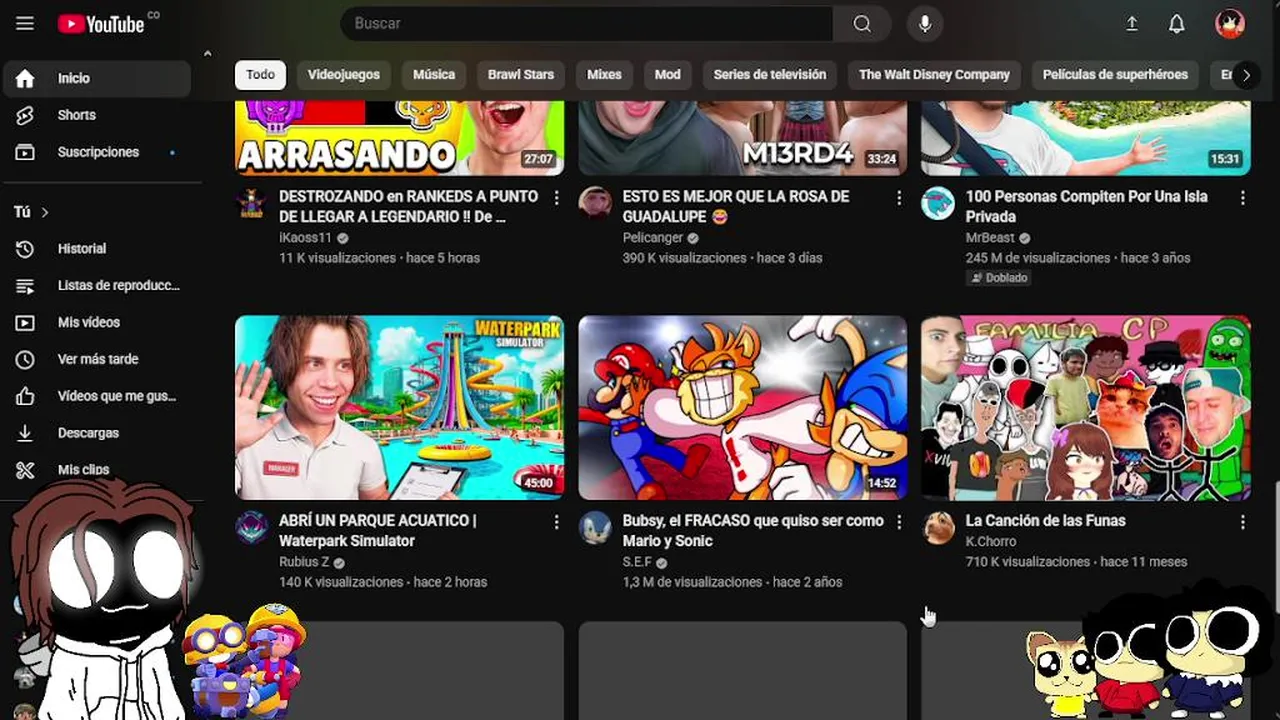Open Shorts in sidebar

pyautogui.click(x=97, y=115)
